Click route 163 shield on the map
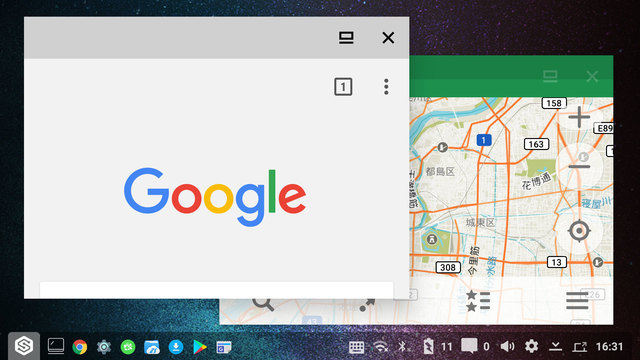The image size is (640, 360). (x=536, y=144)
